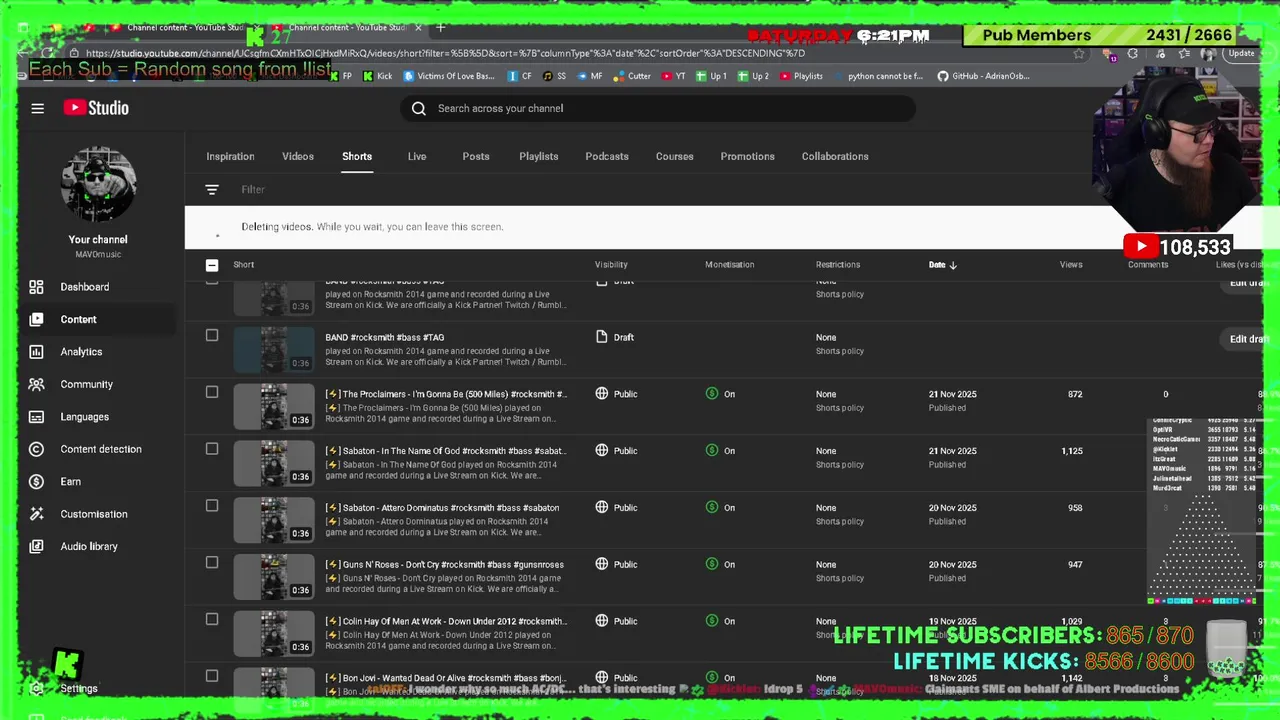Go to the Playlists tab
Screen dimensions: 1280x720
pyautogui.click(x=539, y=156)
